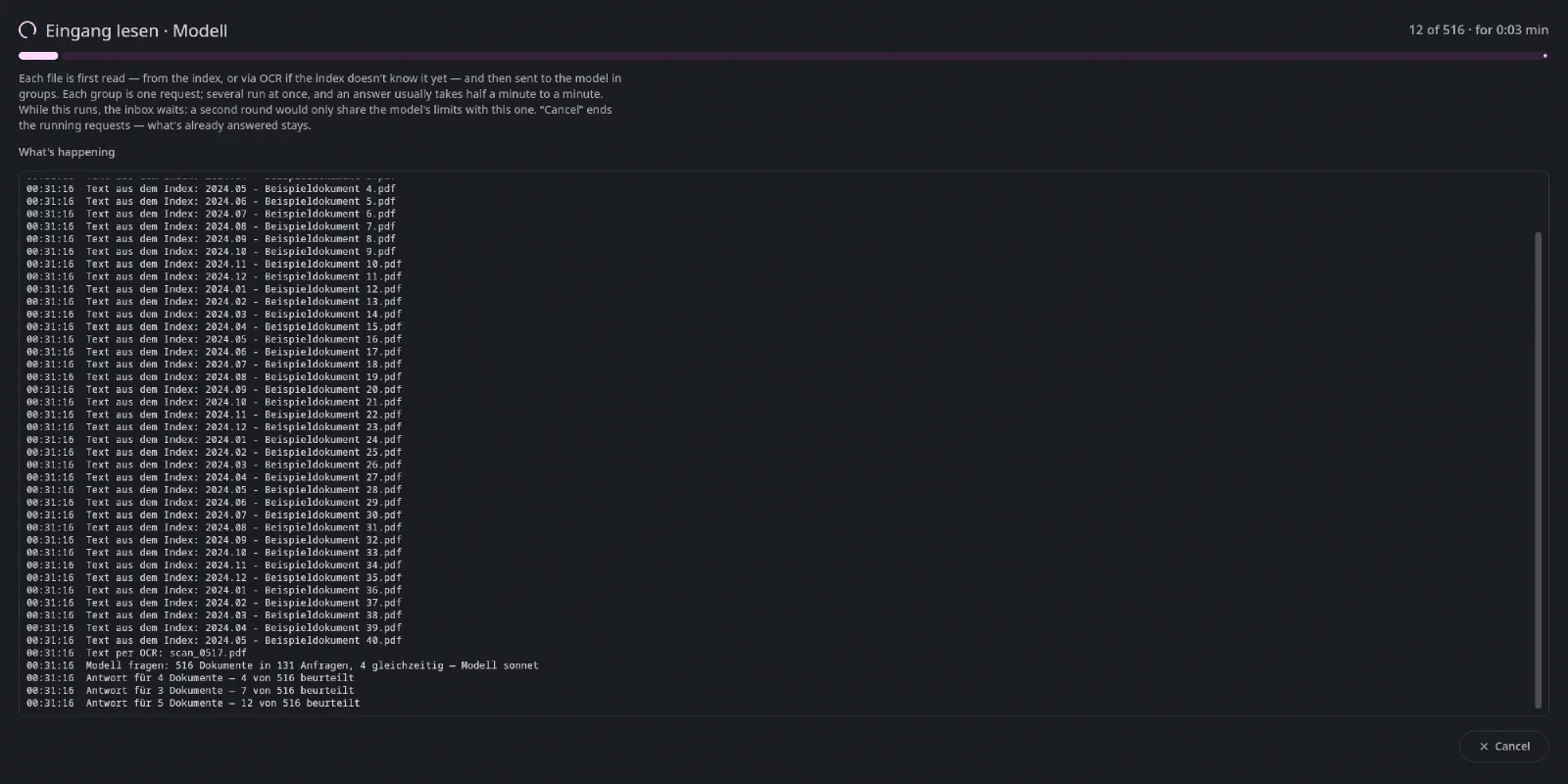This screenshot has height=784, width=1568.
Task: Click the Beispieldokument 25.pdf log line
Action: pos(214,452)
